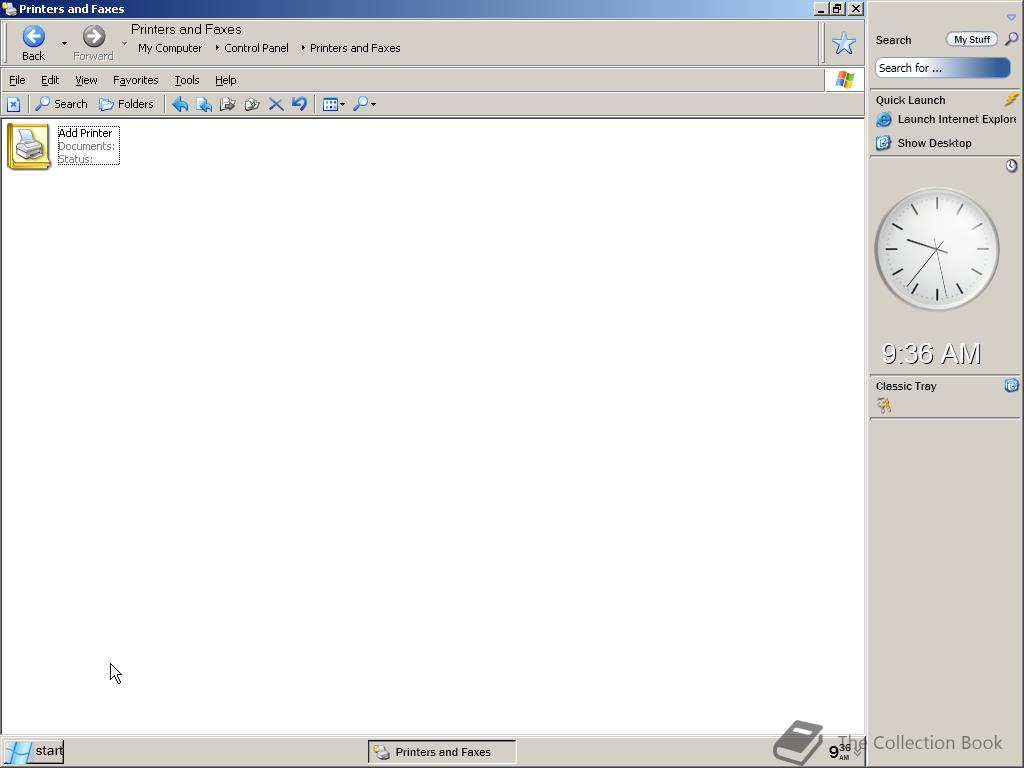Click the greyed Forward arrow icon

tap(93, 36)
